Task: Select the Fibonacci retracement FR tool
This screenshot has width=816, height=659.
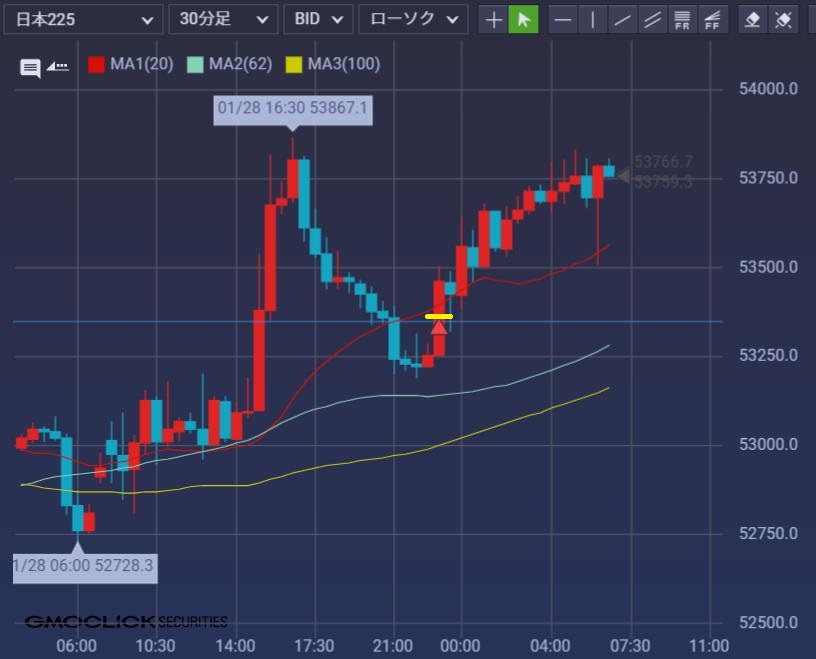Action: tap(683, 19)
